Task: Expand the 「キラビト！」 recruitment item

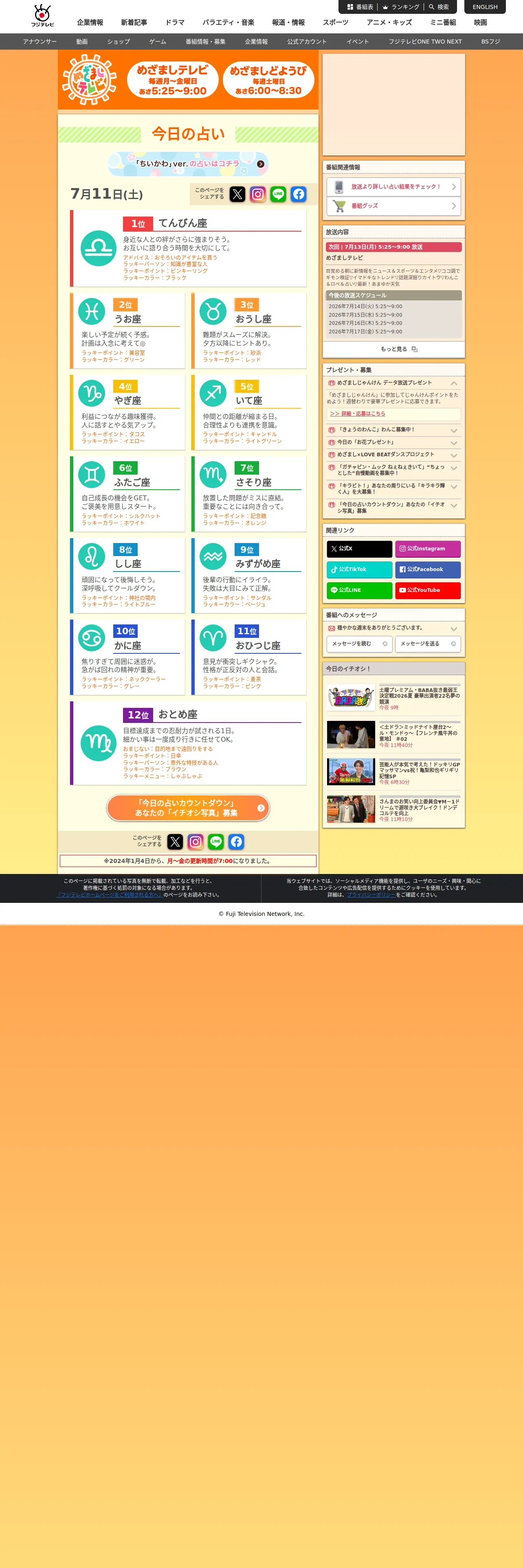Action: tap(393, 489)
